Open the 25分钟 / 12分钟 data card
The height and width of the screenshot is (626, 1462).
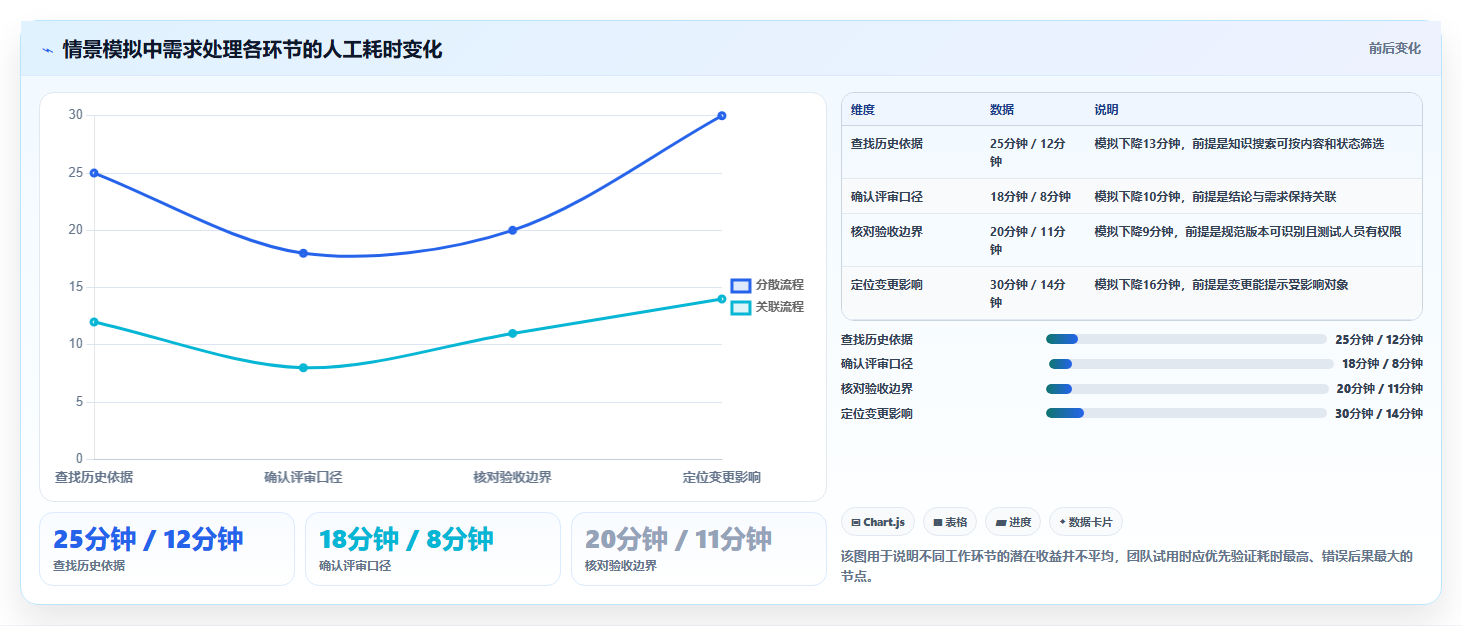click(167, 549)
